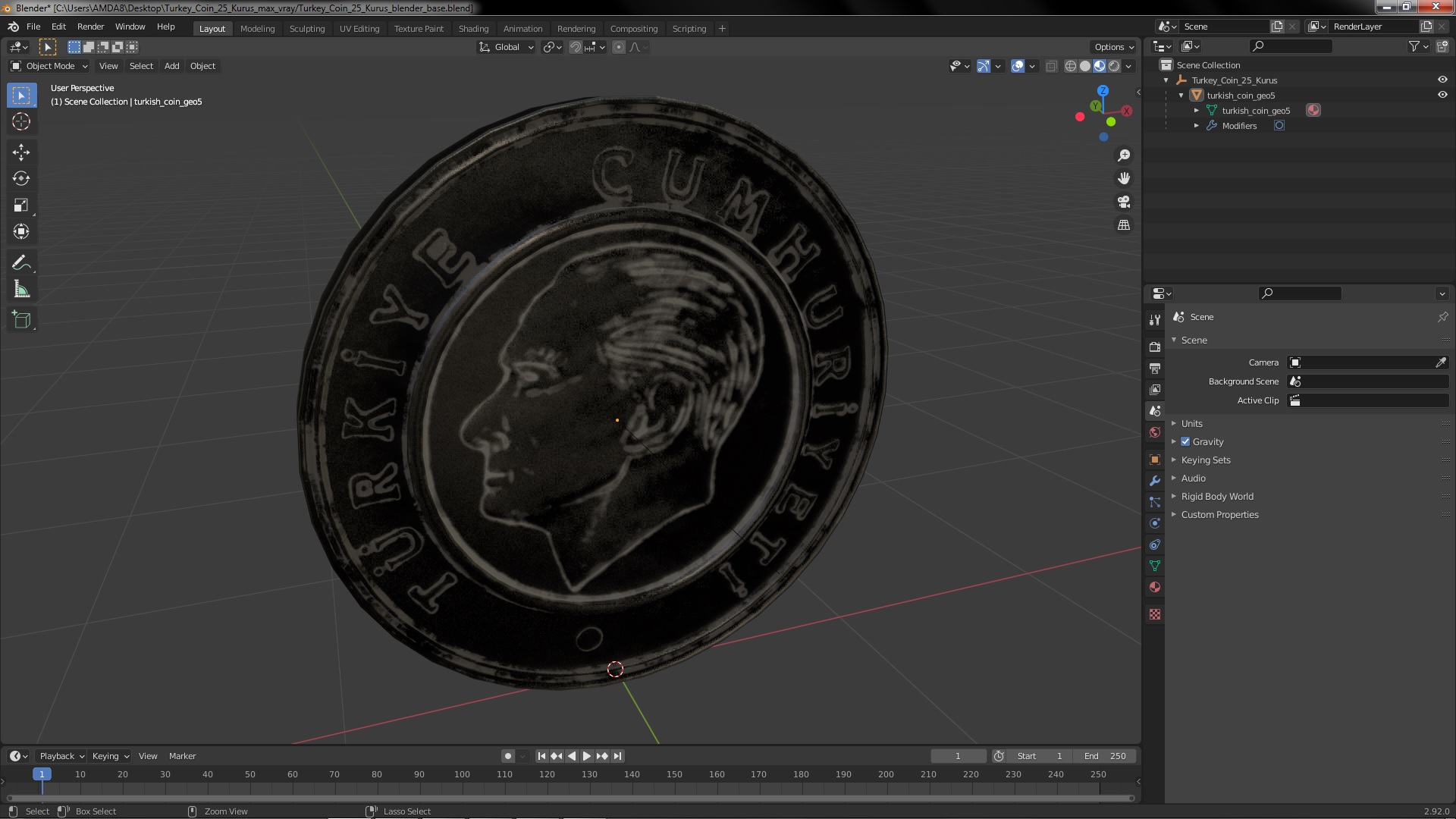This screenshot has width=1456, height=819.
Task: Expand the Keying Sets panel
Action: coord(1206,460)
